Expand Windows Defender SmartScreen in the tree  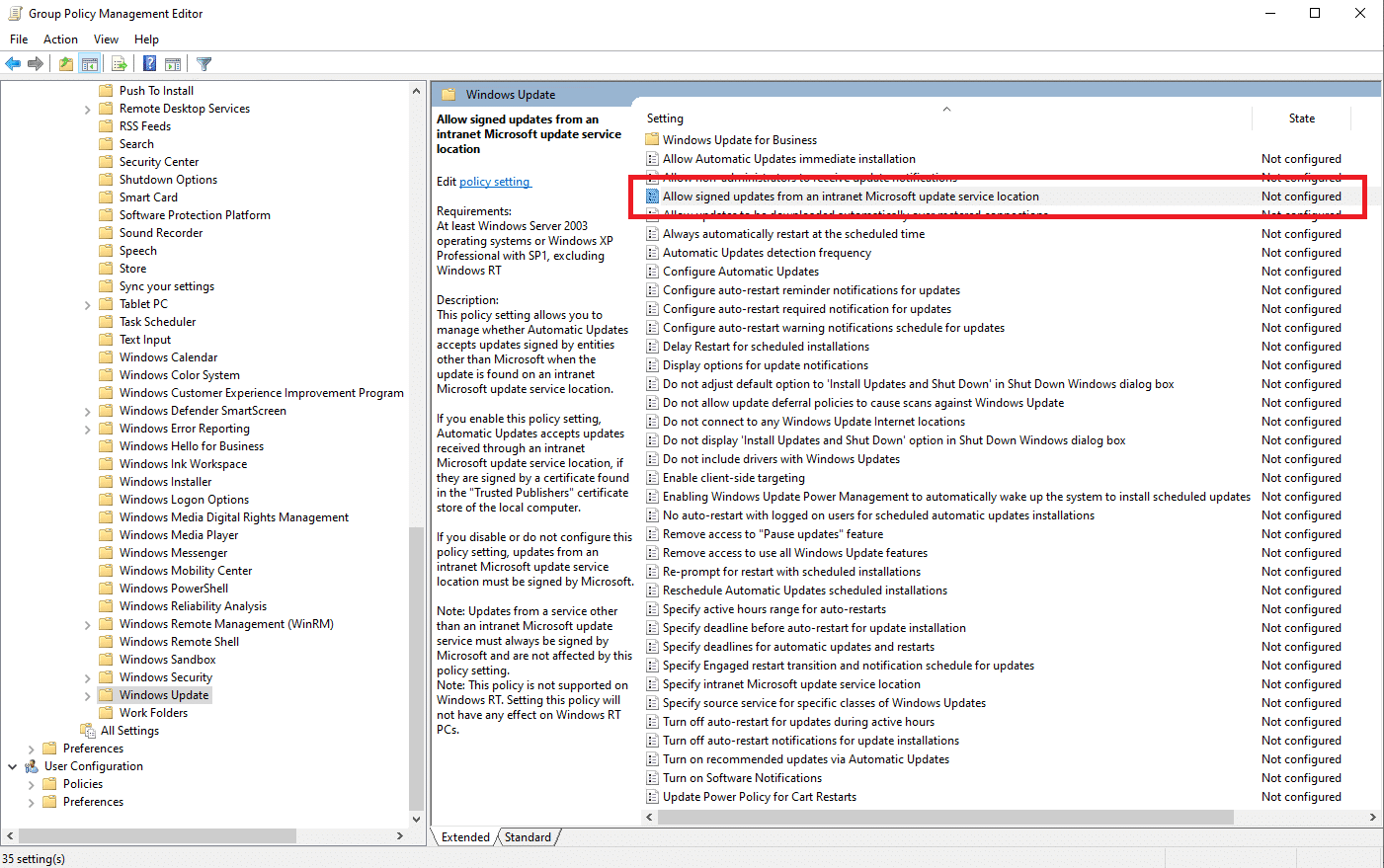pyautogui.click(x=88, y=411)
